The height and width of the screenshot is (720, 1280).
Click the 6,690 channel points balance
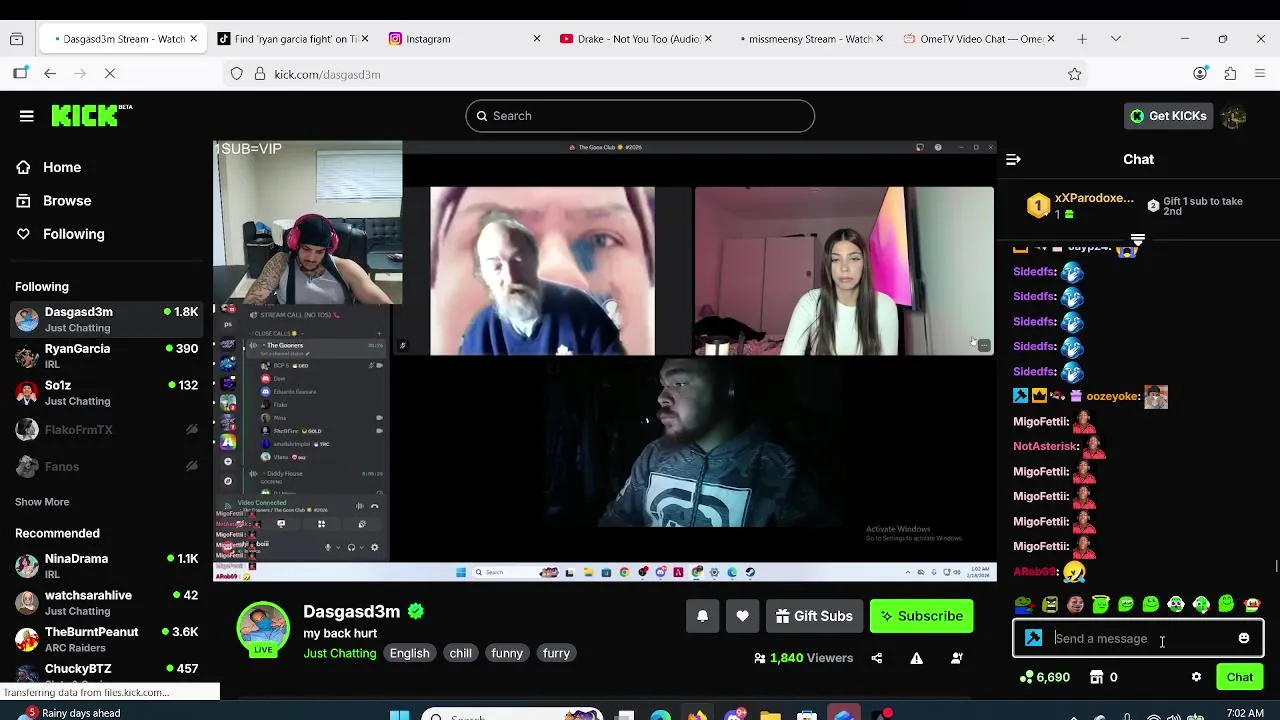(1045, 677)
